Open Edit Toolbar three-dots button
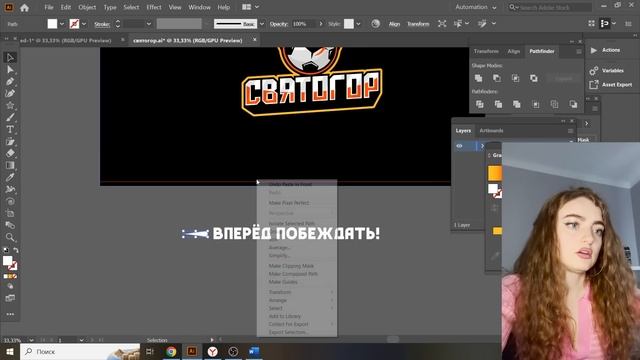 10,314
